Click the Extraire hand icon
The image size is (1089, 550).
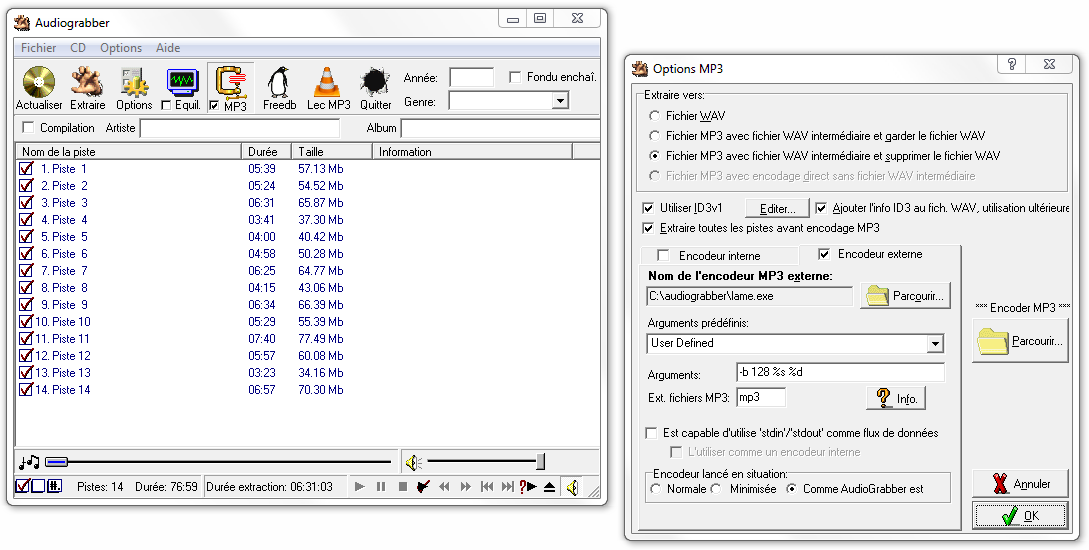pyautogui.click(x=88, y=82)
